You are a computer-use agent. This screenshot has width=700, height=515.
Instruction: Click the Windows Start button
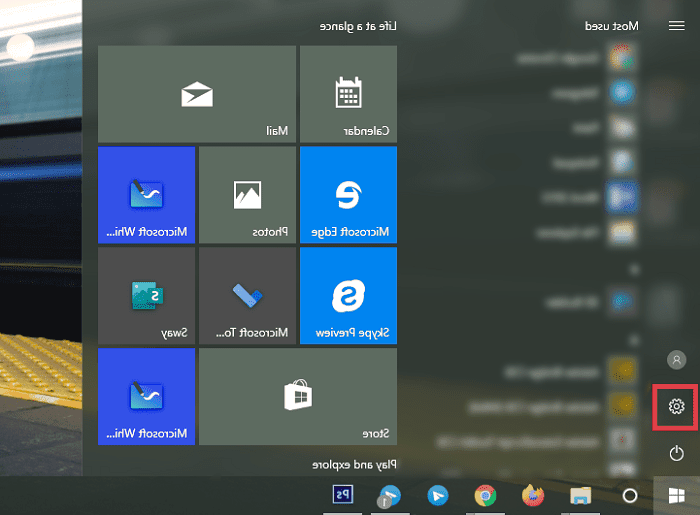[676, 495]
